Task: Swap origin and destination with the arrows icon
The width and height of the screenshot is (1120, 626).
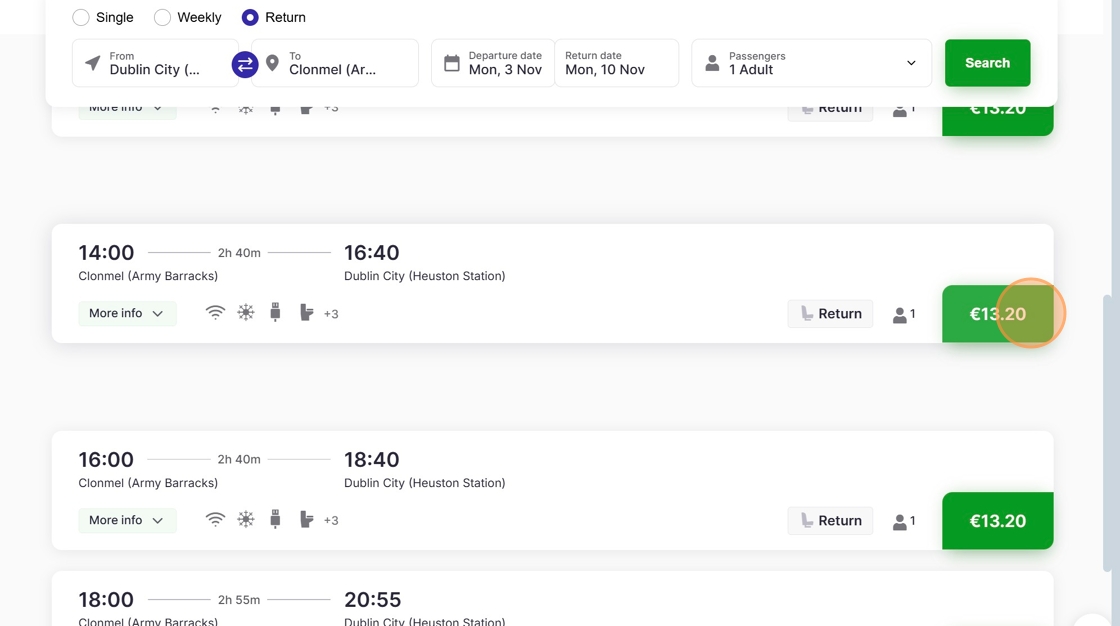Action: [245, 64]
